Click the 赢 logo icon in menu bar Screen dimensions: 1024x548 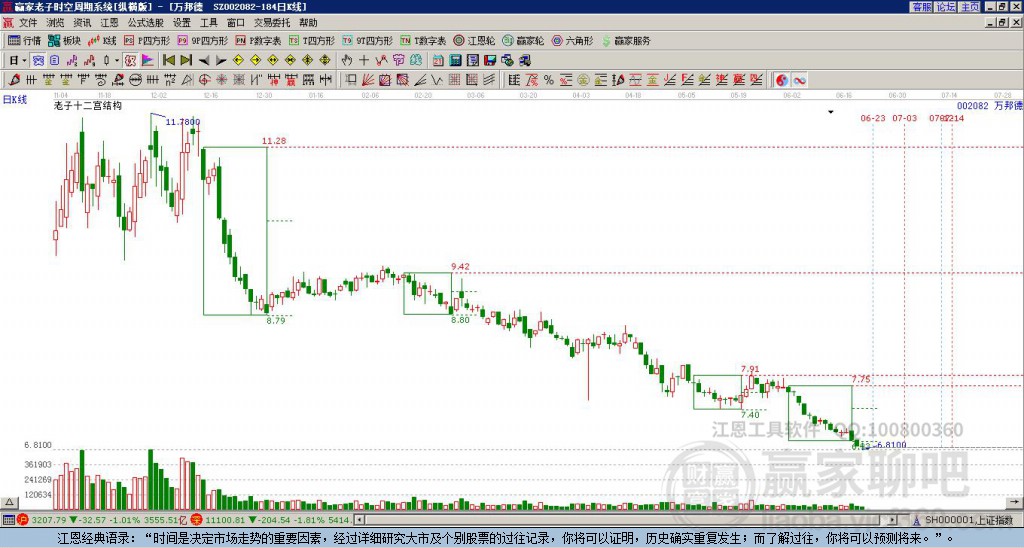coord(8,23)
